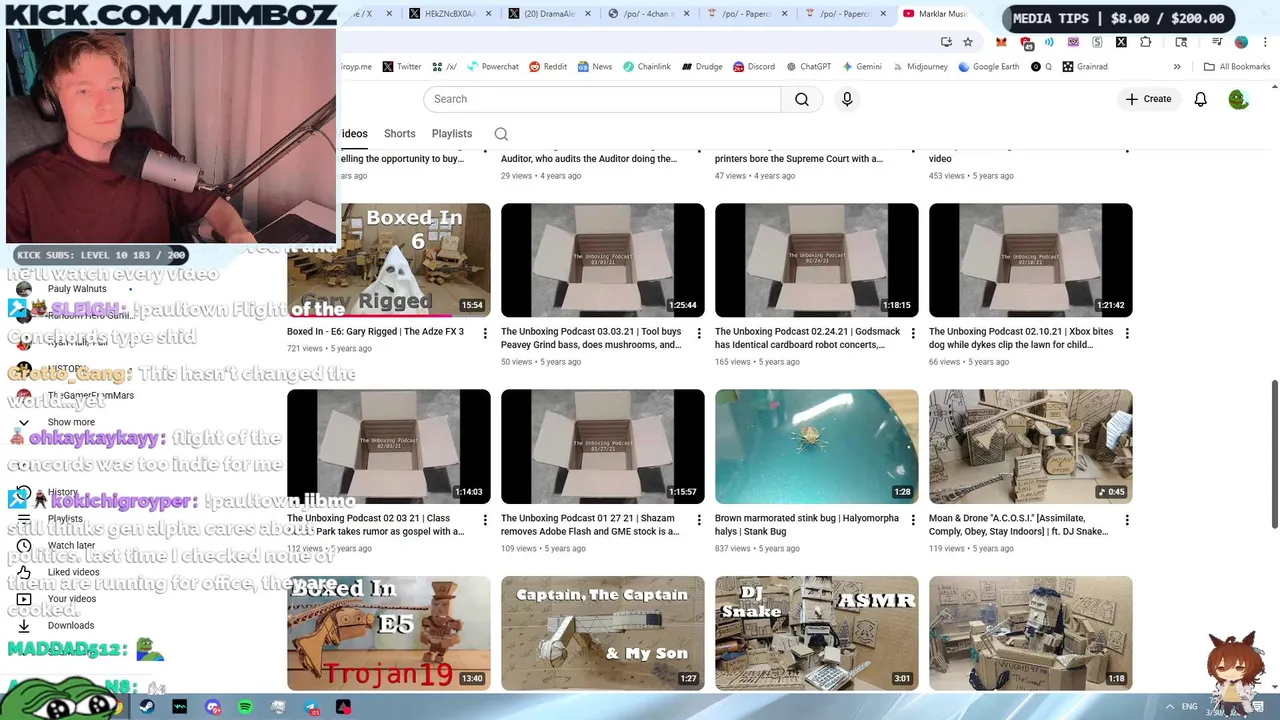Image resolution: width=1280 pixels, height=720 pixels.
Task: Open the DJ Snake ASMR thumbnail
Action: pos(816,633)
